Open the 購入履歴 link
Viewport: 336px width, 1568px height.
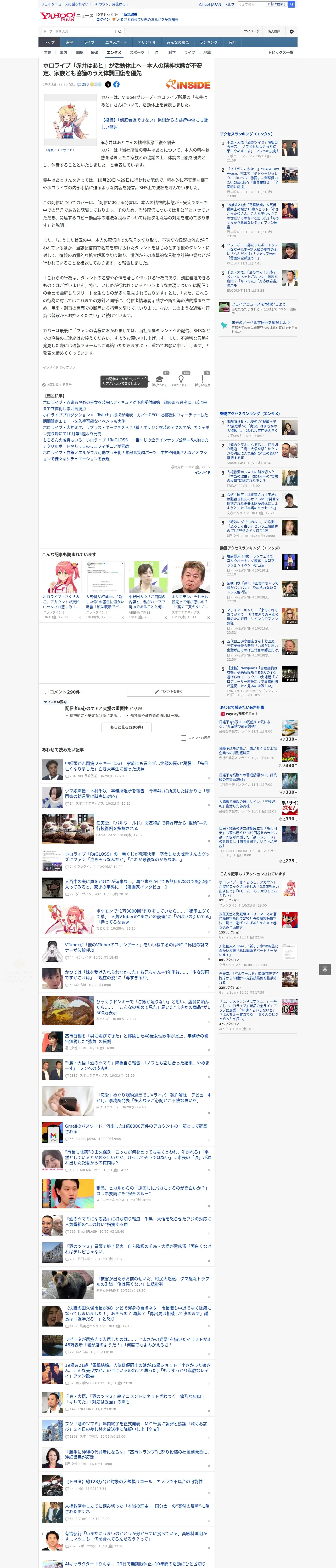click(274, 31)
